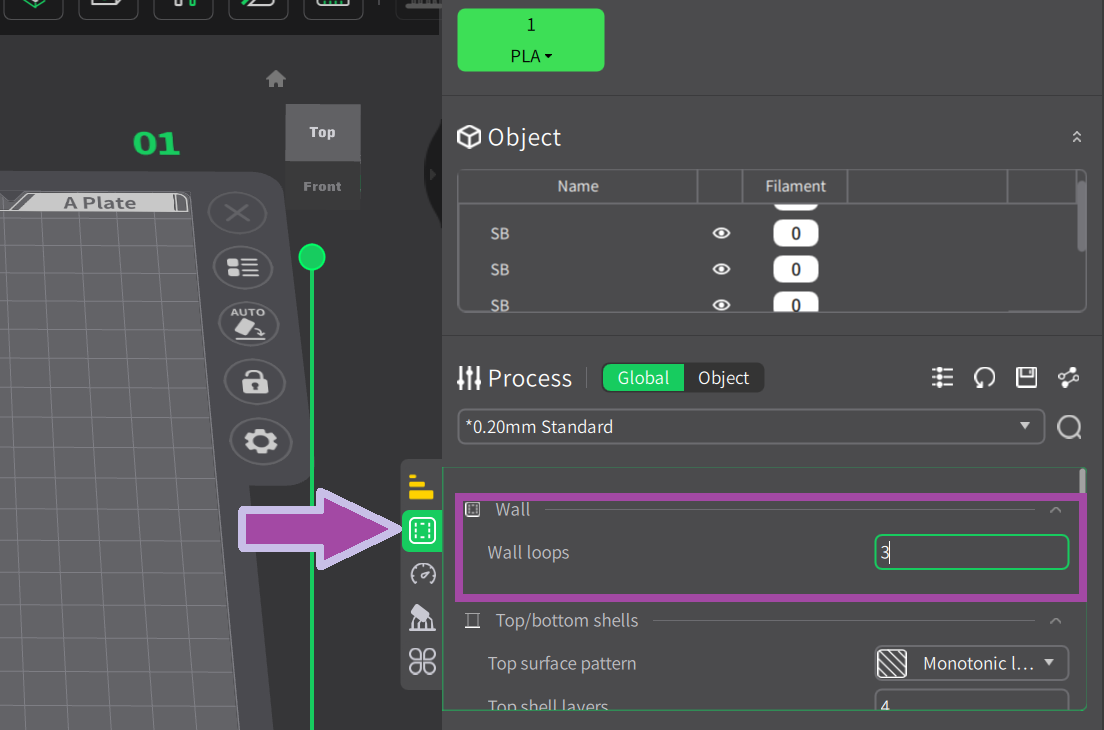Click the reset arrow icon in the Process header

coord(985,377)
